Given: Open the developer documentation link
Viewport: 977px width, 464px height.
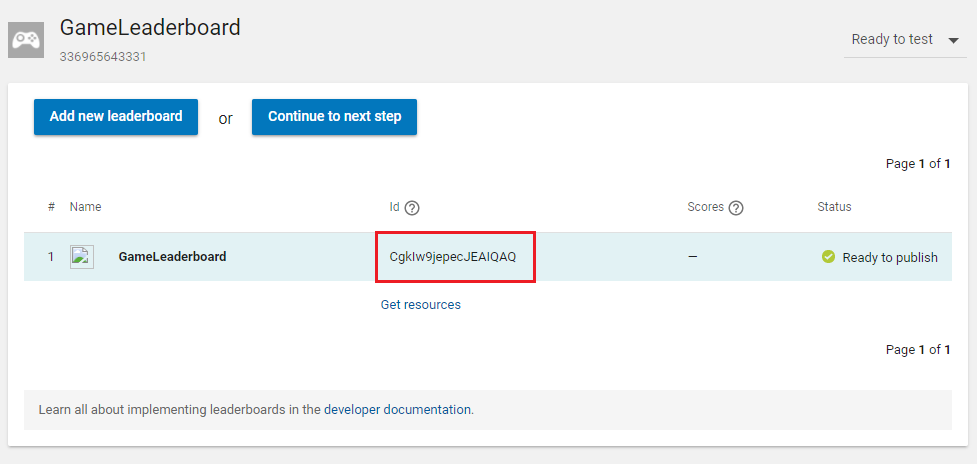Looking at the screenshot, I should coord(398,410).
